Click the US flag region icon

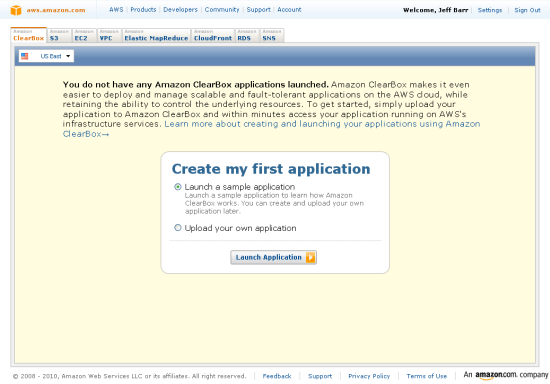tap(25, 56)
